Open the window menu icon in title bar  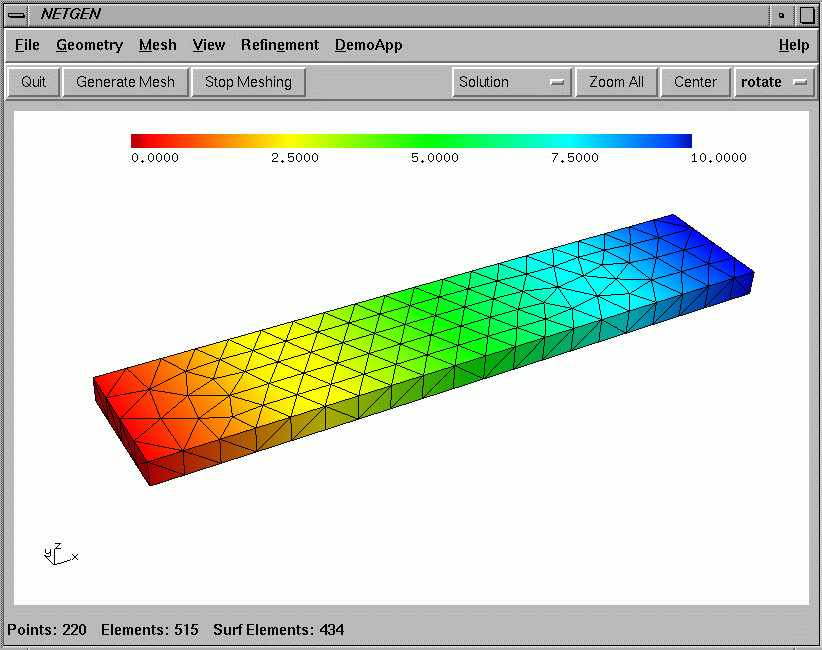(x=17, y=15)
